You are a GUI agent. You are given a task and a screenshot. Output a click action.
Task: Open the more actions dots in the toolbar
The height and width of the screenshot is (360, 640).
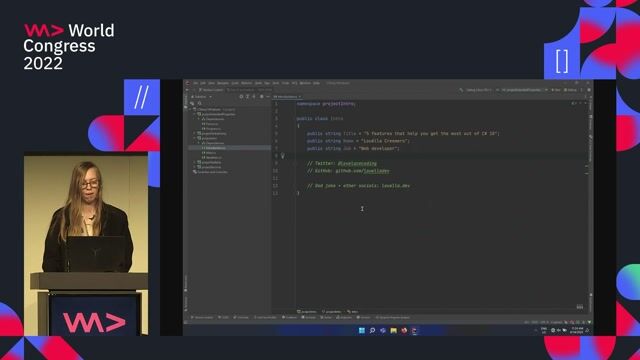[x=581, y=90]
